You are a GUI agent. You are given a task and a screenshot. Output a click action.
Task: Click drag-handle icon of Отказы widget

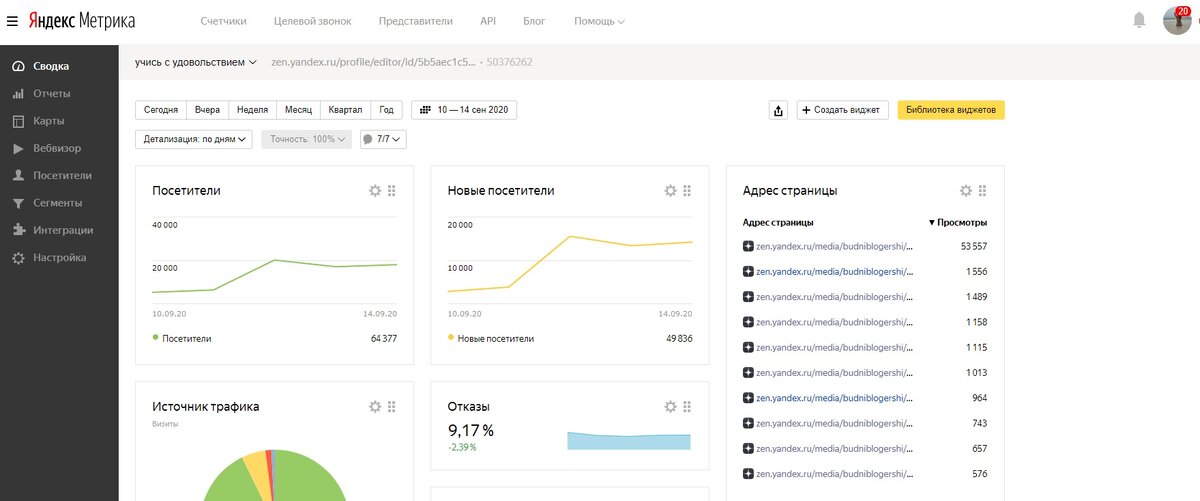coord(688,407)
